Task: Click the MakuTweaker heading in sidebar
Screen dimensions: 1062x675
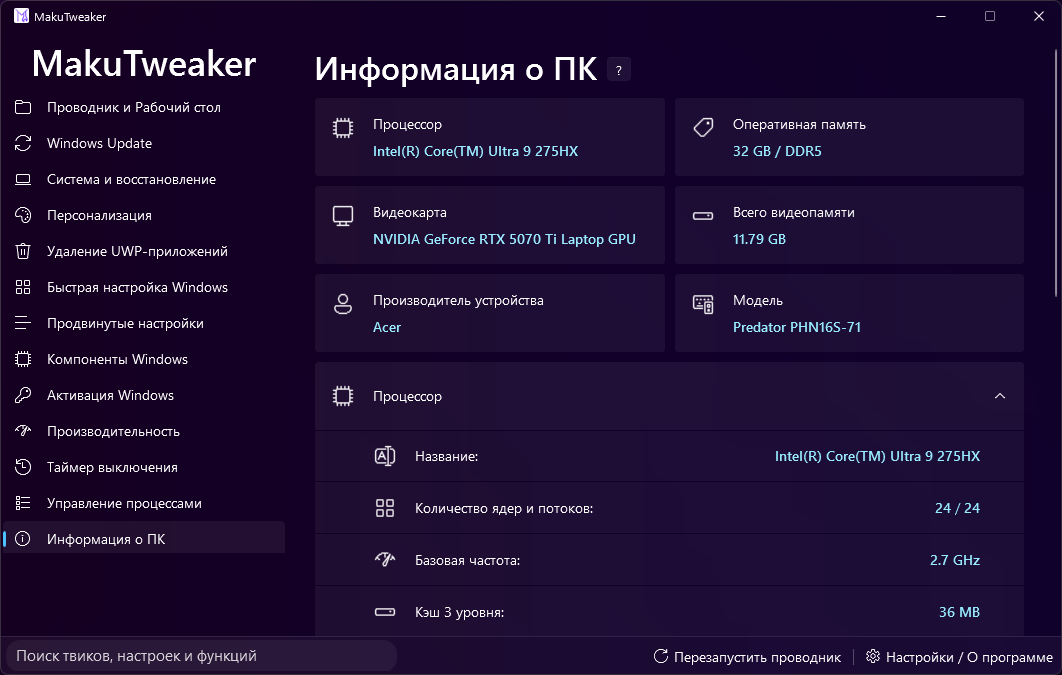Action: 144,64
